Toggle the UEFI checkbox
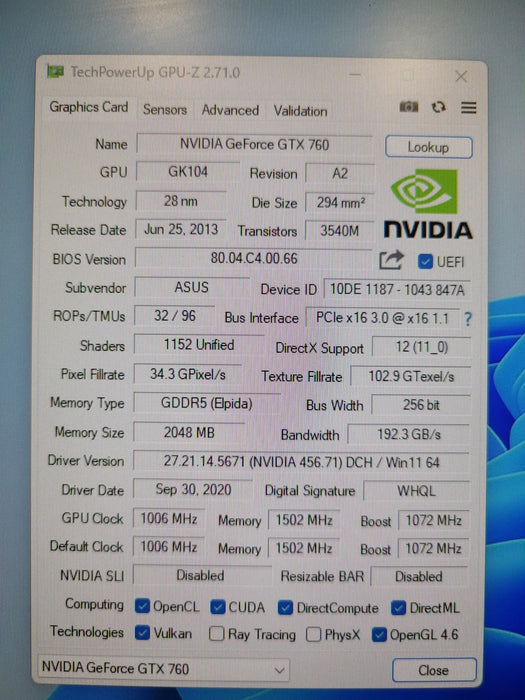Image resolution: width=525 pixels, height=700 pixels. [x=425, y=262]
